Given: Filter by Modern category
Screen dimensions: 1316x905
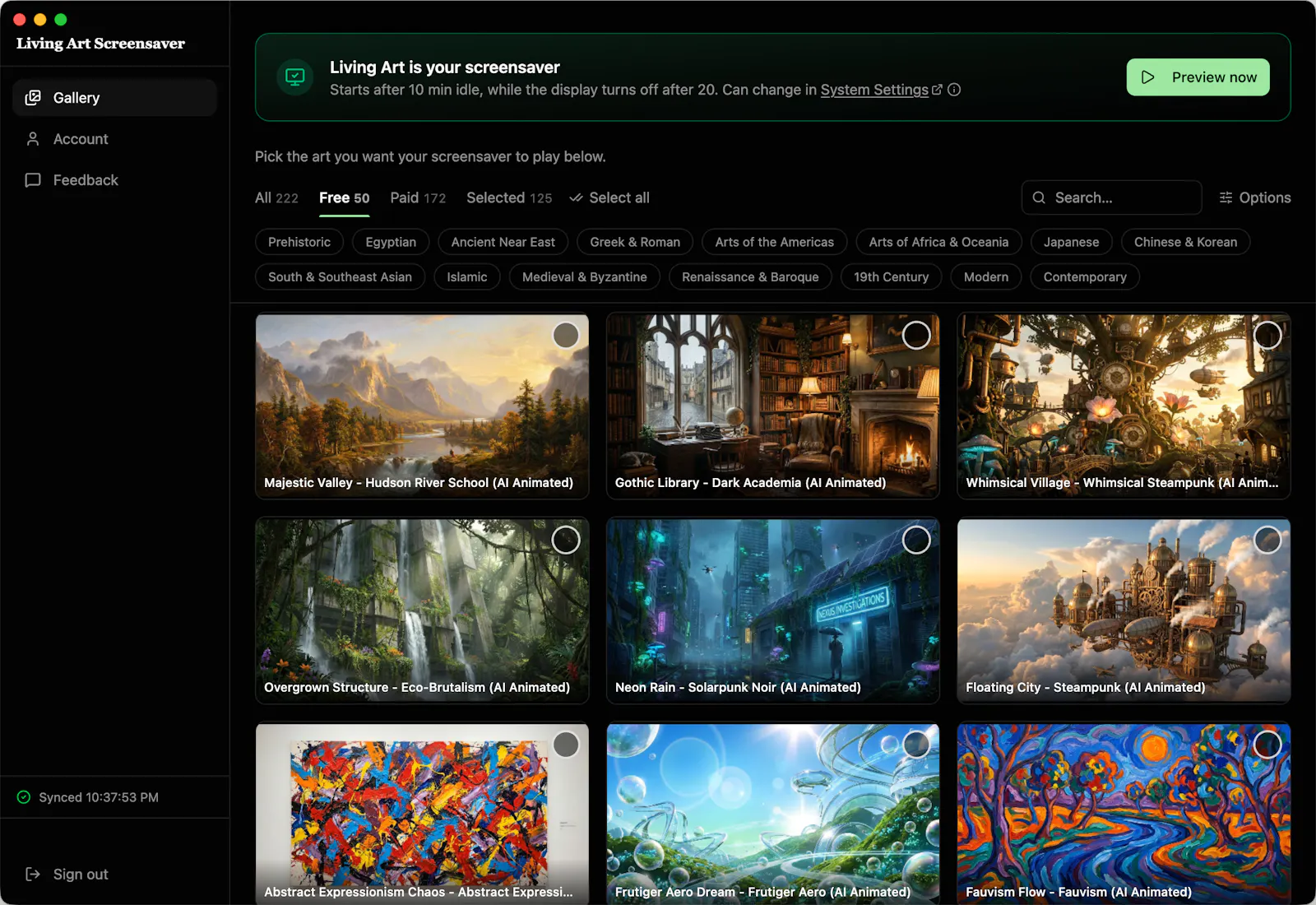Looking at the screenshot, I should [986, 277].
